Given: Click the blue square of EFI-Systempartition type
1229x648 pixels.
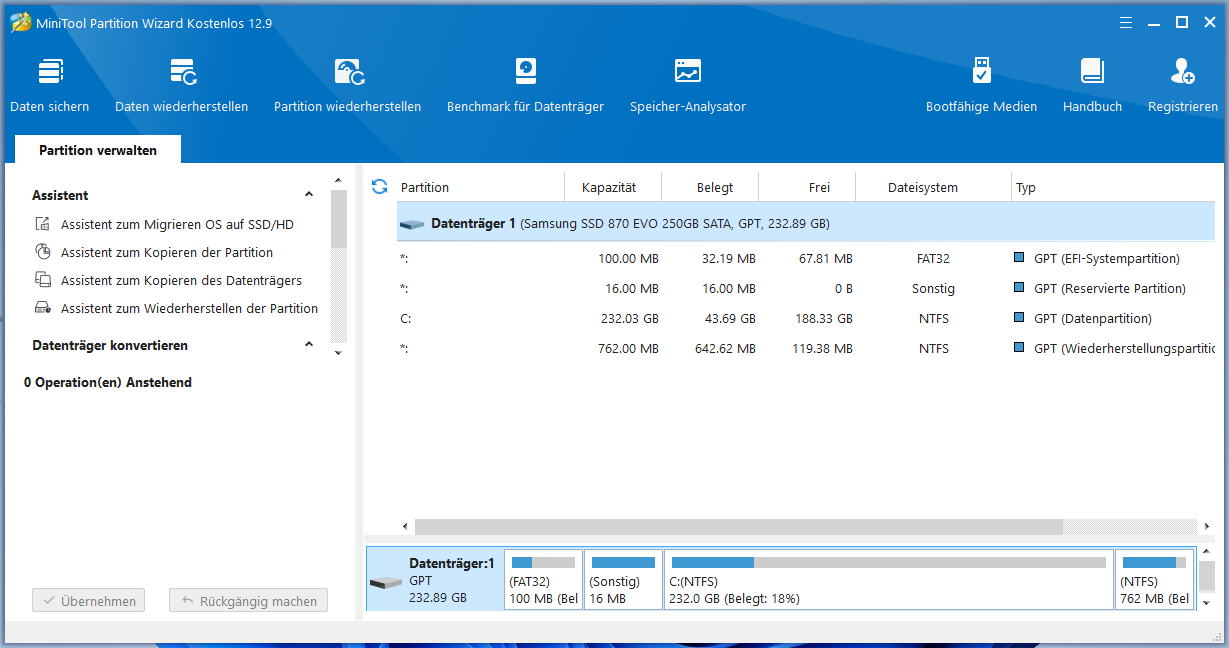Looking at the screenshot, I should click(1019, 258).
